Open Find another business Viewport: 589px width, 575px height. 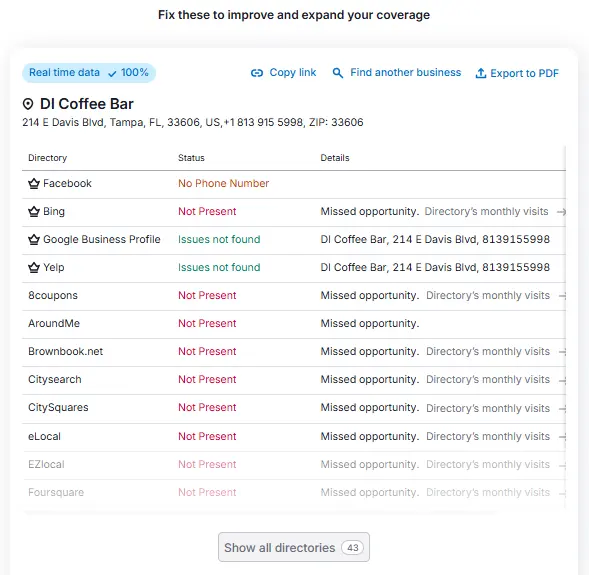point(397,72)
